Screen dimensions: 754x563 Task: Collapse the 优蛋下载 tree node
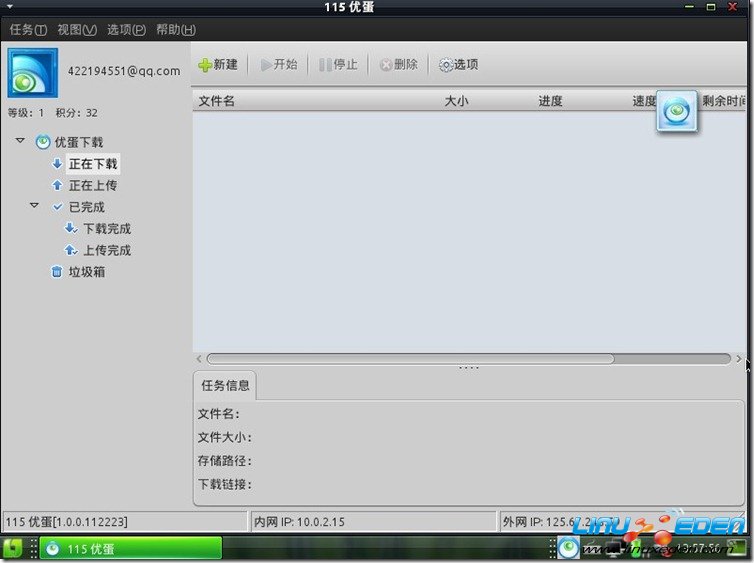click(20, 140)
